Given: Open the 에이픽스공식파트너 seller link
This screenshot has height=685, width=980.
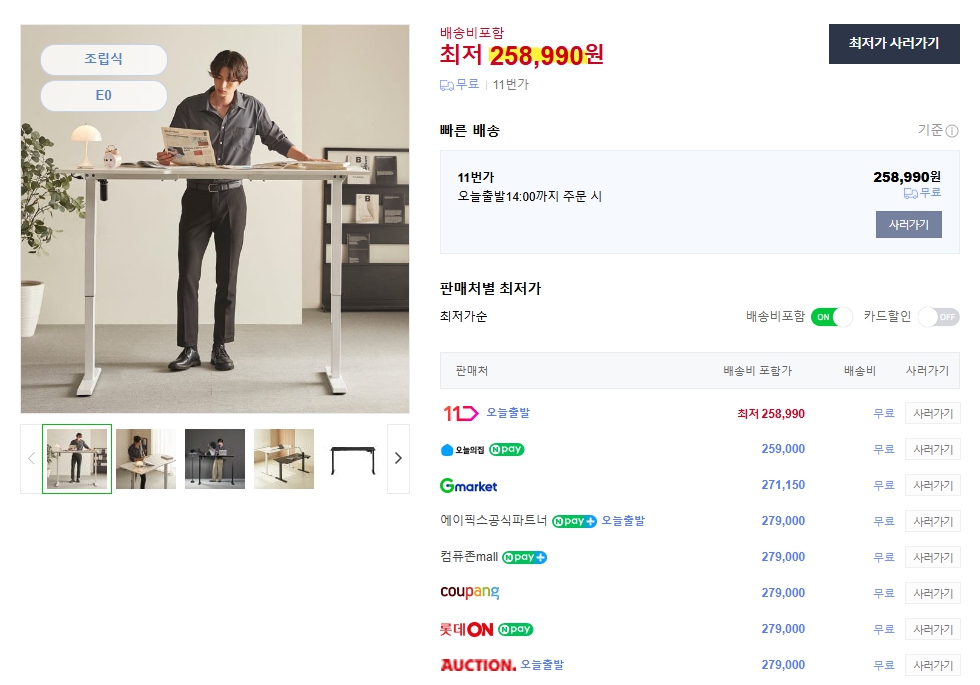Looking at the screenshot, I should [x=494, y=521].
